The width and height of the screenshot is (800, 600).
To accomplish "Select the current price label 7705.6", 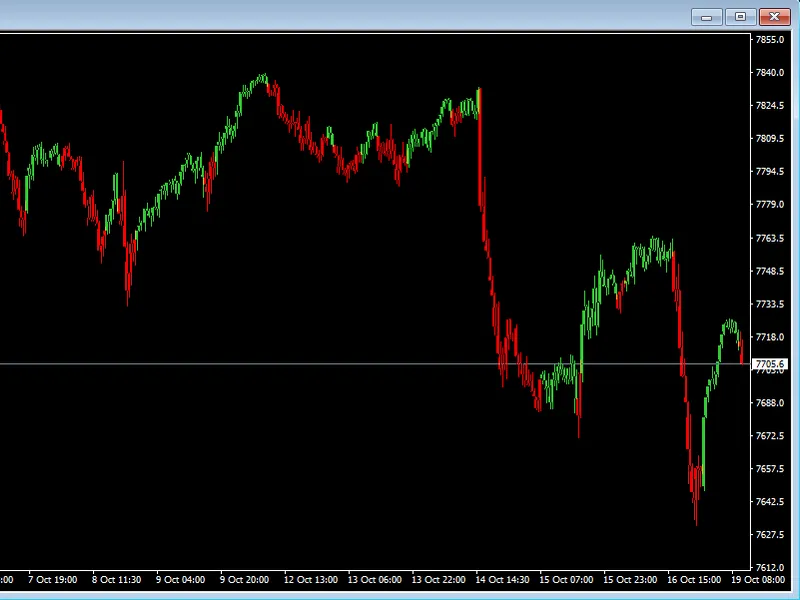I will click(769, 364).
